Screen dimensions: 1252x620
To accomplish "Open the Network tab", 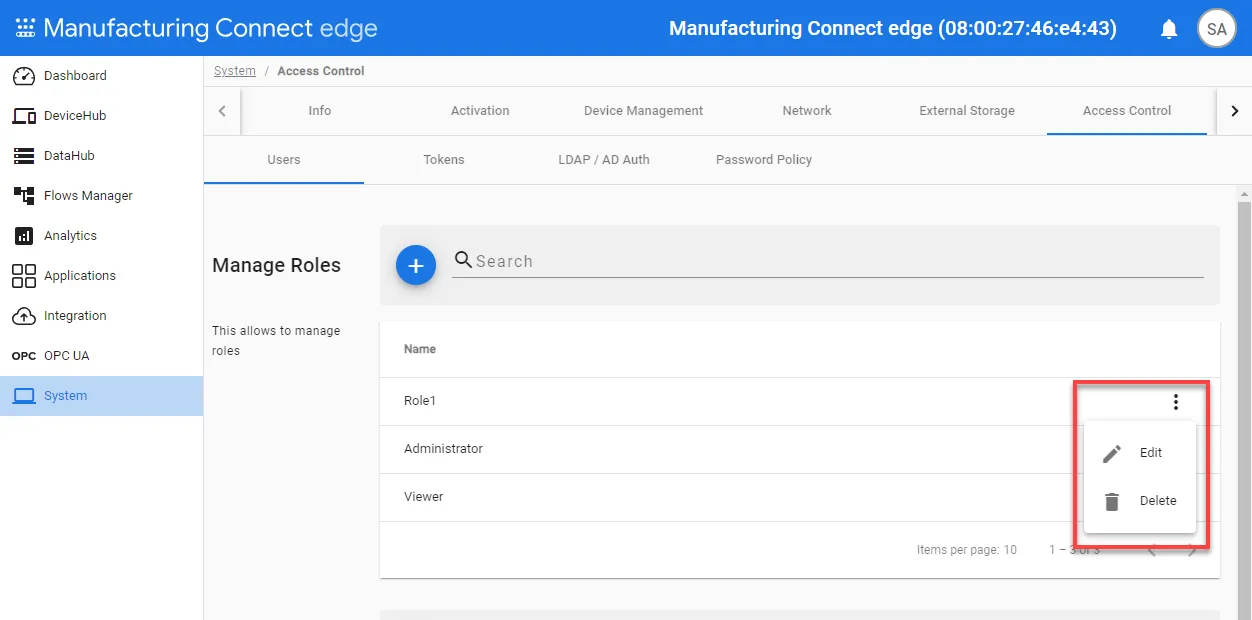I will coord(807,111).
